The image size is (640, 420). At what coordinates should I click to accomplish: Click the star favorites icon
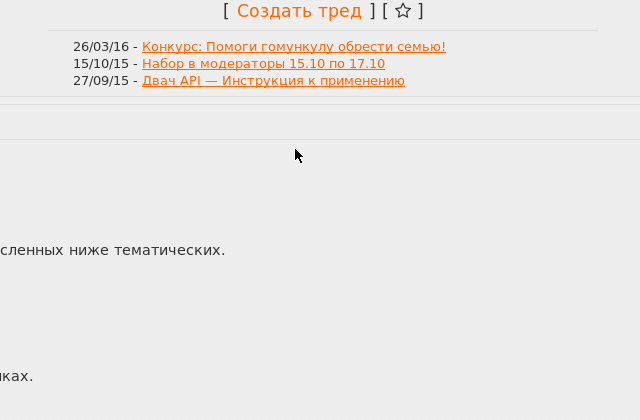point(403,11)
